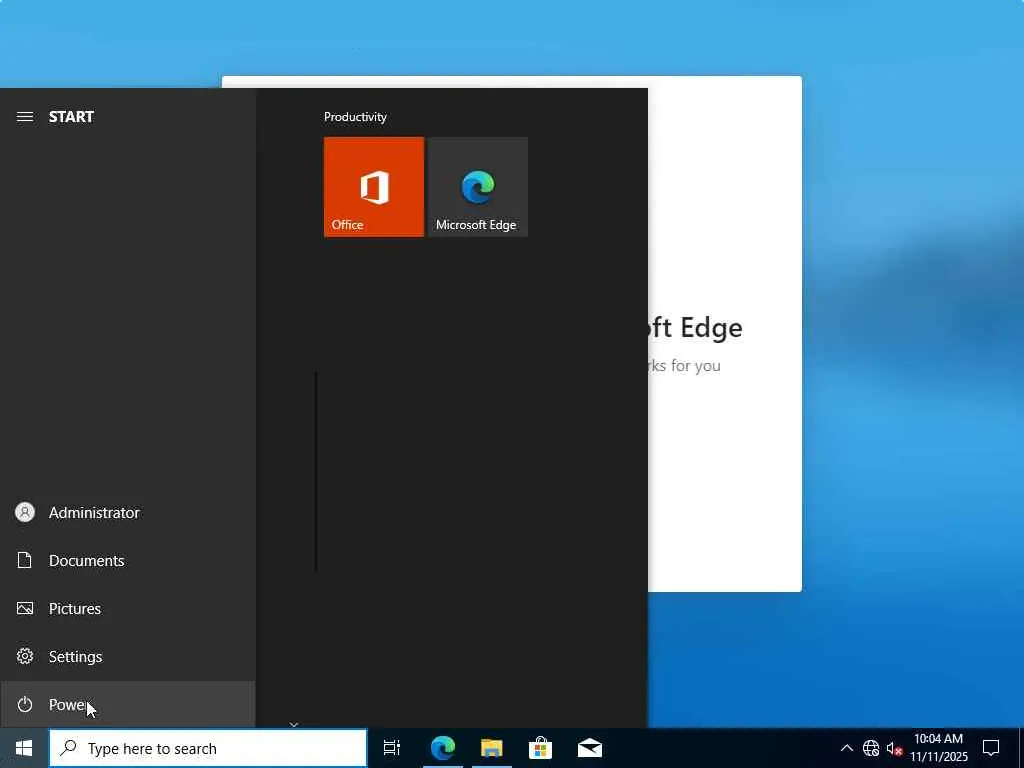Open File Explorer from the taskbar
The height and width of the screenshot is (768, 1024).
[x=492, y=748]
